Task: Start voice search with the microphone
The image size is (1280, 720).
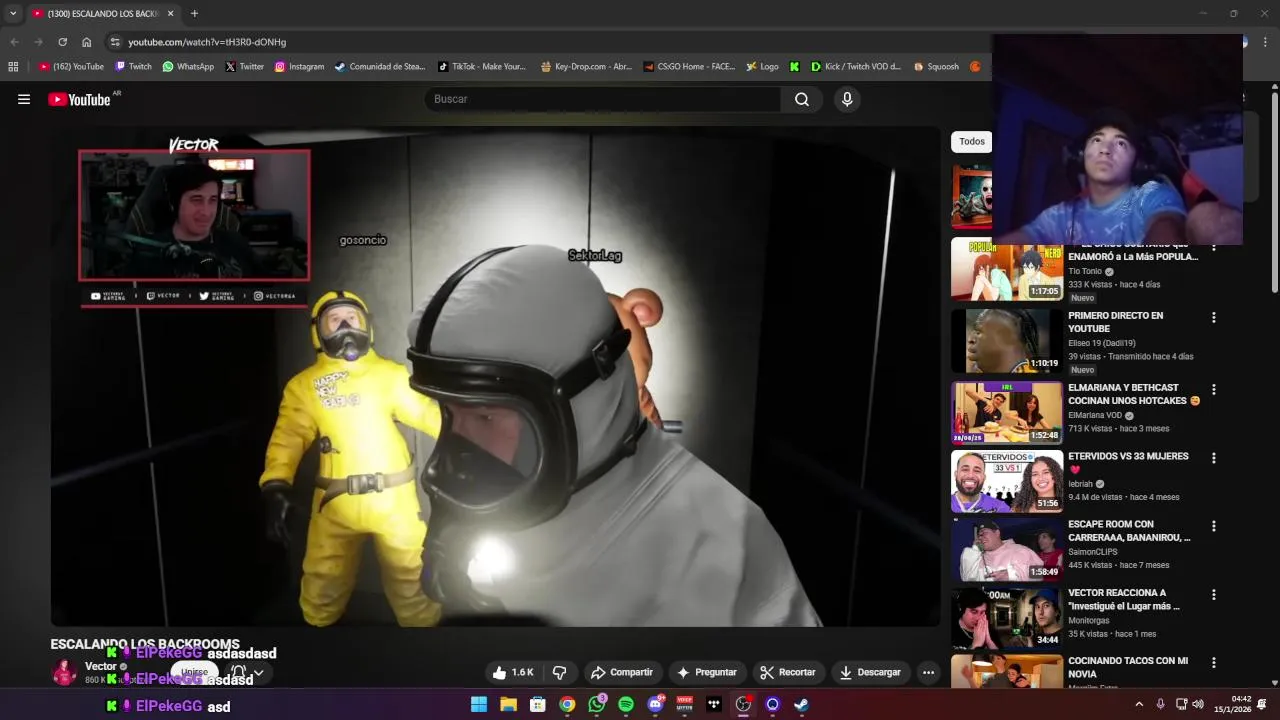Action: click(x=847, y=99)
